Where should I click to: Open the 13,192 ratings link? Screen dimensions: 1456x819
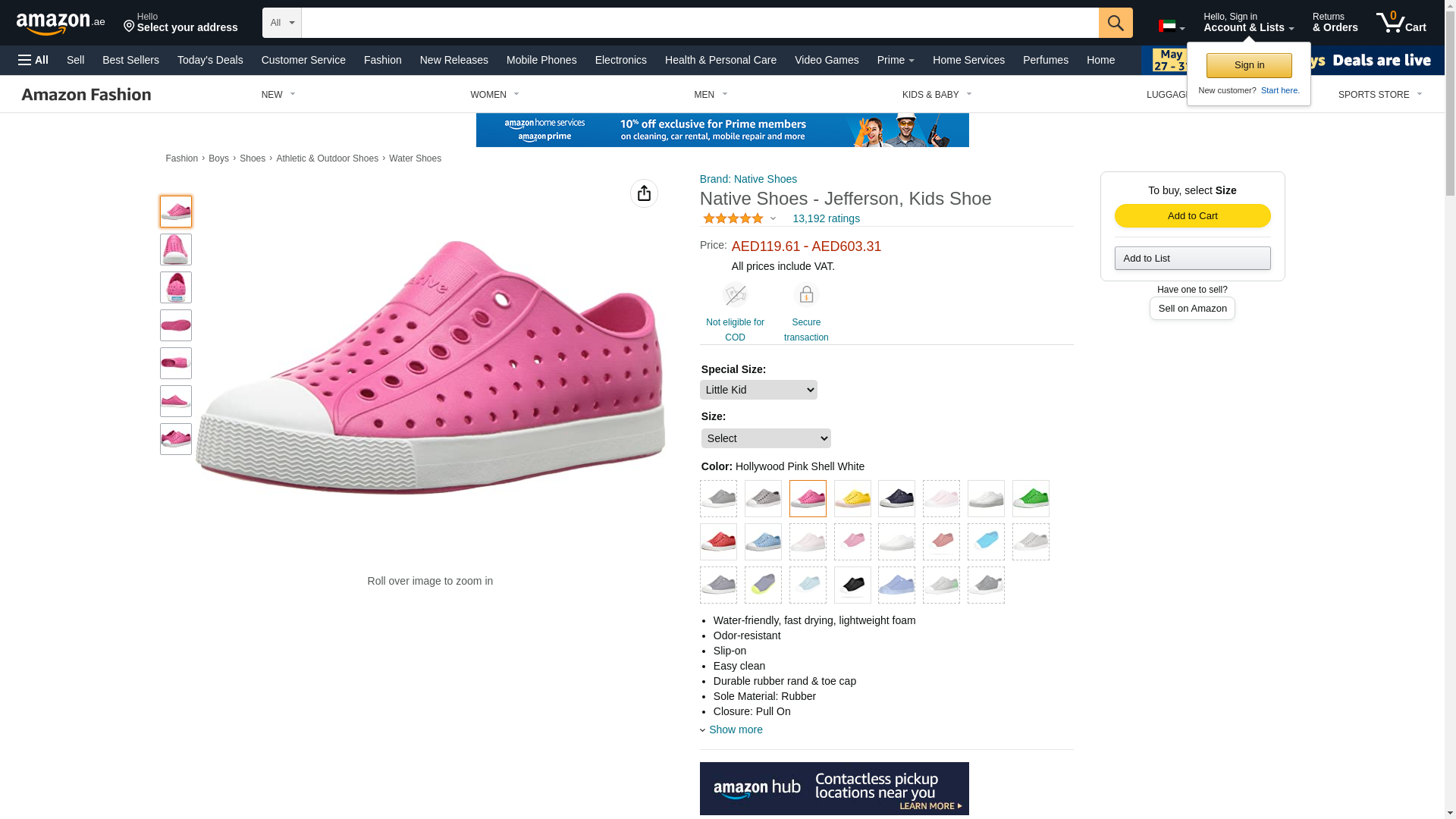(x=826, y=218)
